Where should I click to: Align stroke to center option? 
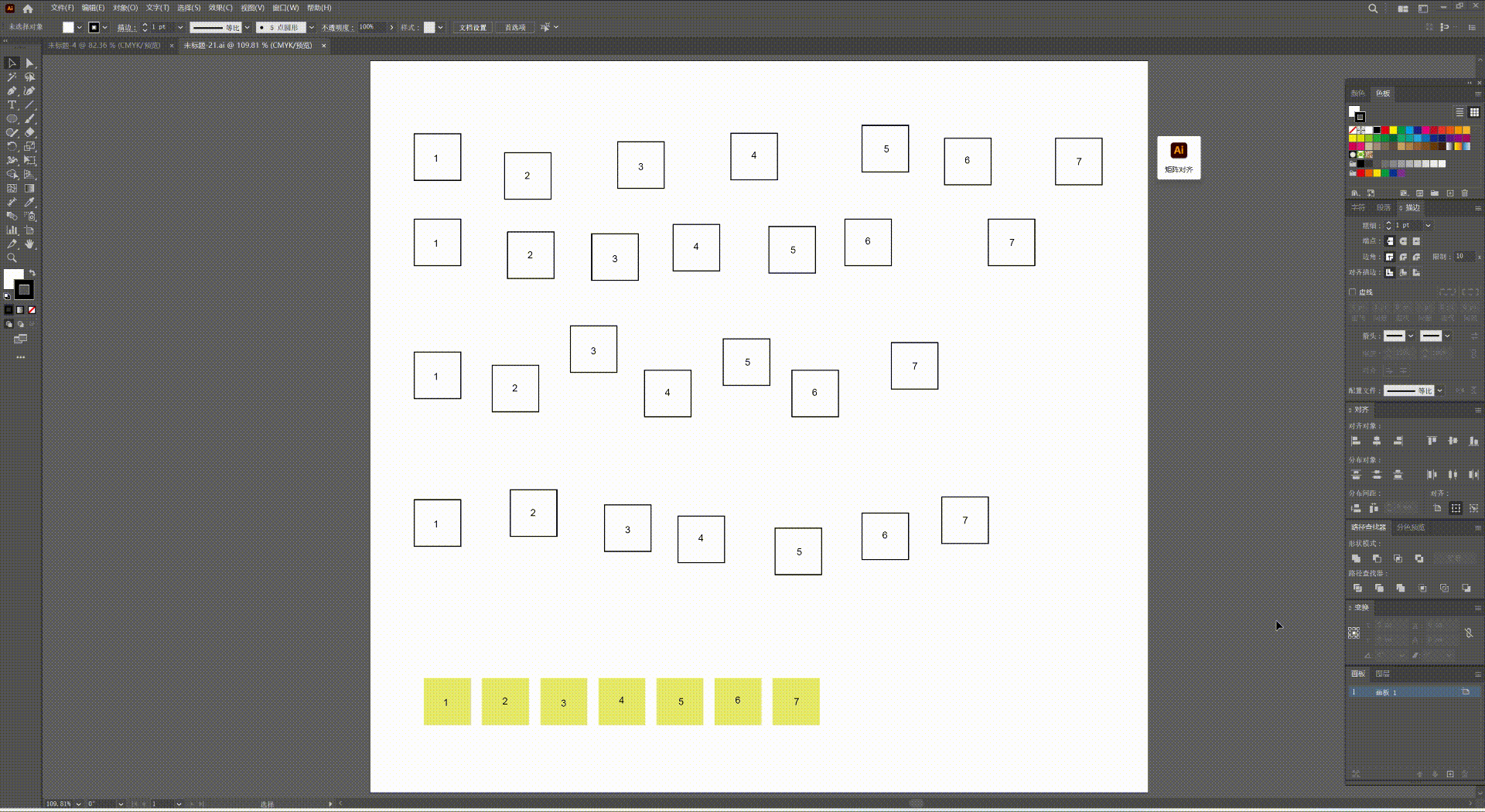(x=1390, y=272)
